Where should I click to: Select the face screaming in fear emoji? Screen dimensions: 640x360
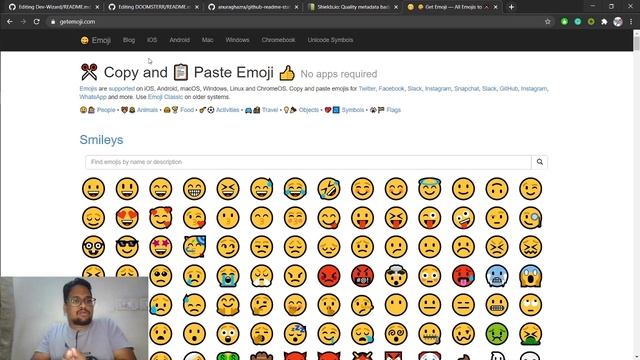click(531, 276)
